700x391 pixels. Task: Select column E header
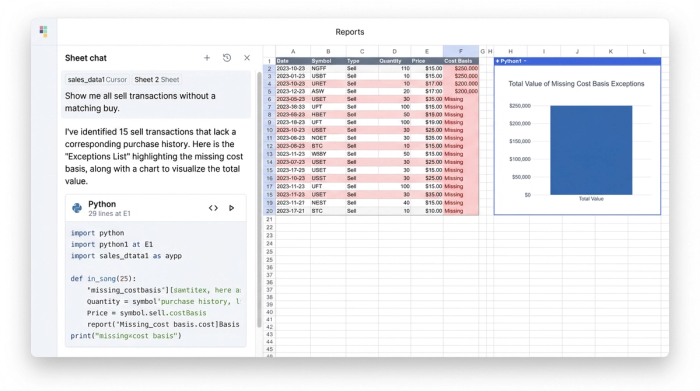(427, 51)
